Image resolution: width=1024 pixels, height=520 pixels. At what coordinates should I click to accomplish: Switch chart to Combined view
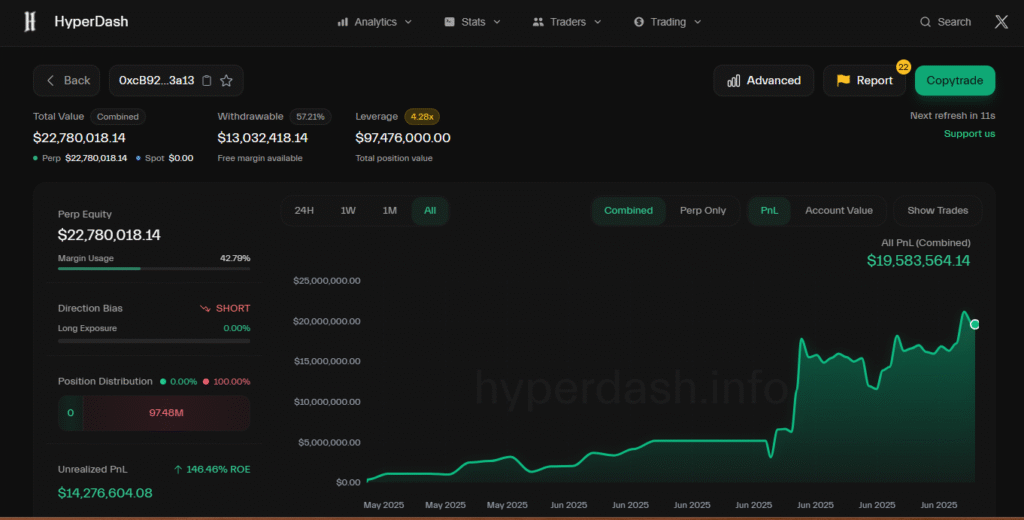click(628, 210)
